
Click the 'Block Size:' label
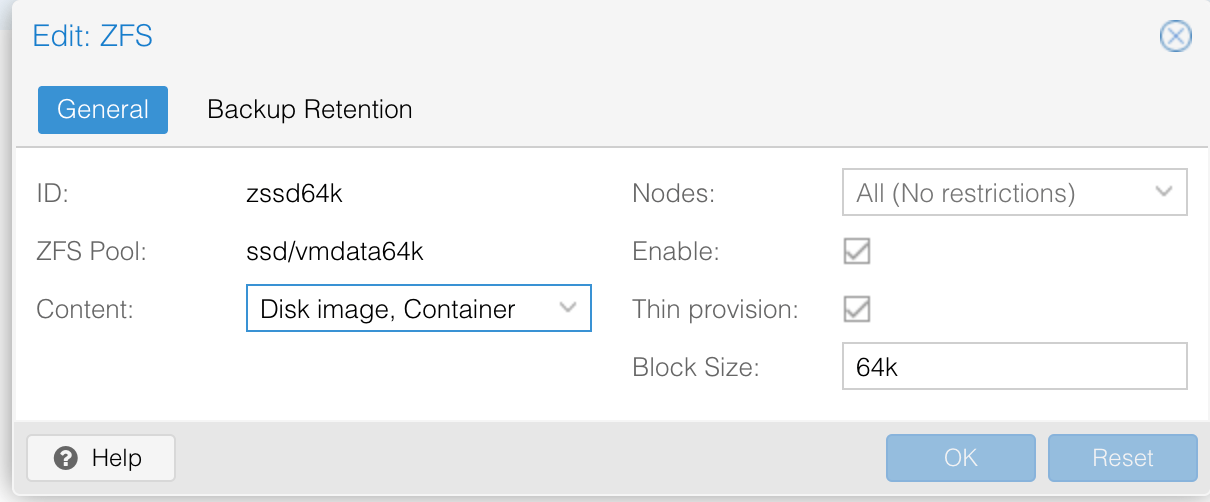[x=695, y=367]
